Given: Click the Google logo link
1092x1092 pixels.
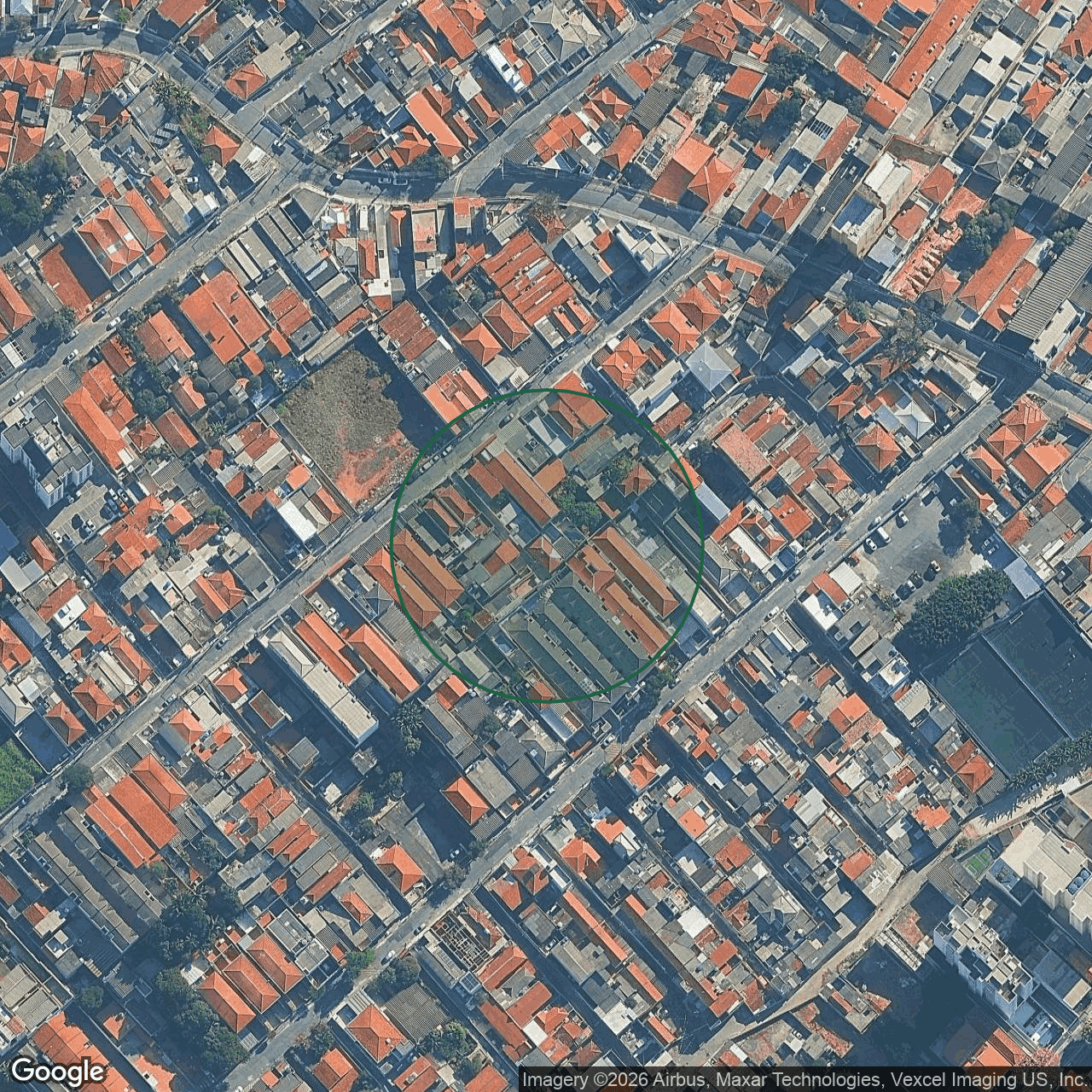Looking at the screenshot, I should (58, 1072).
